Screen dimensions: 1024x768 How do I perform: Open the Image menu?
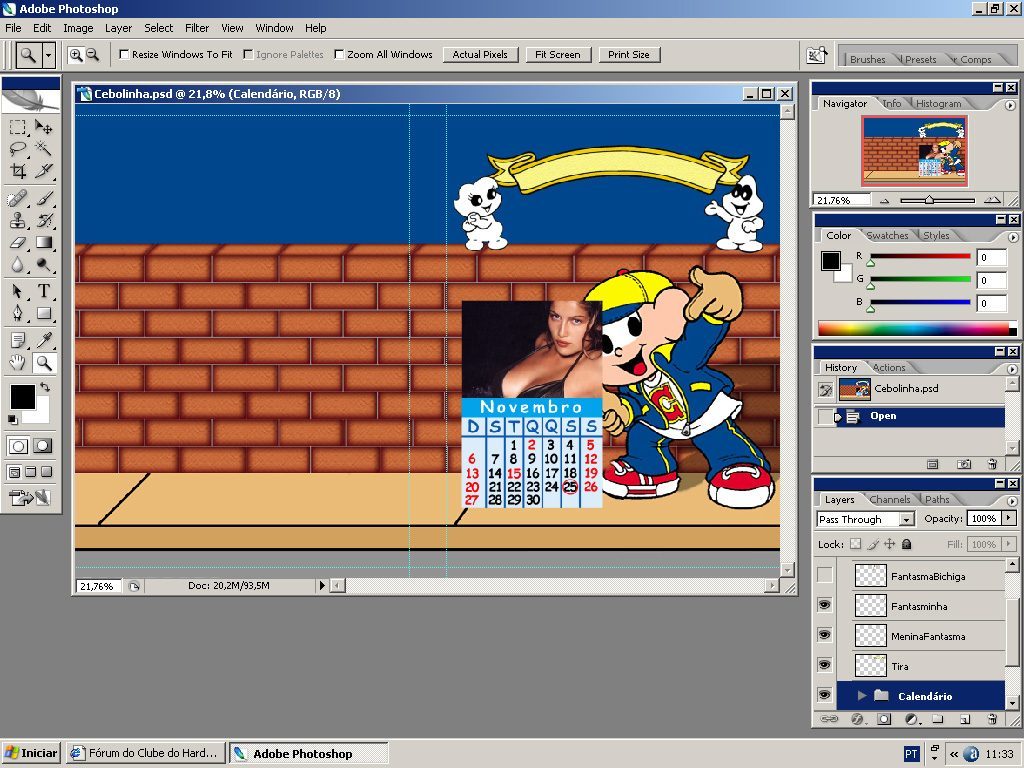click(78, 28)
